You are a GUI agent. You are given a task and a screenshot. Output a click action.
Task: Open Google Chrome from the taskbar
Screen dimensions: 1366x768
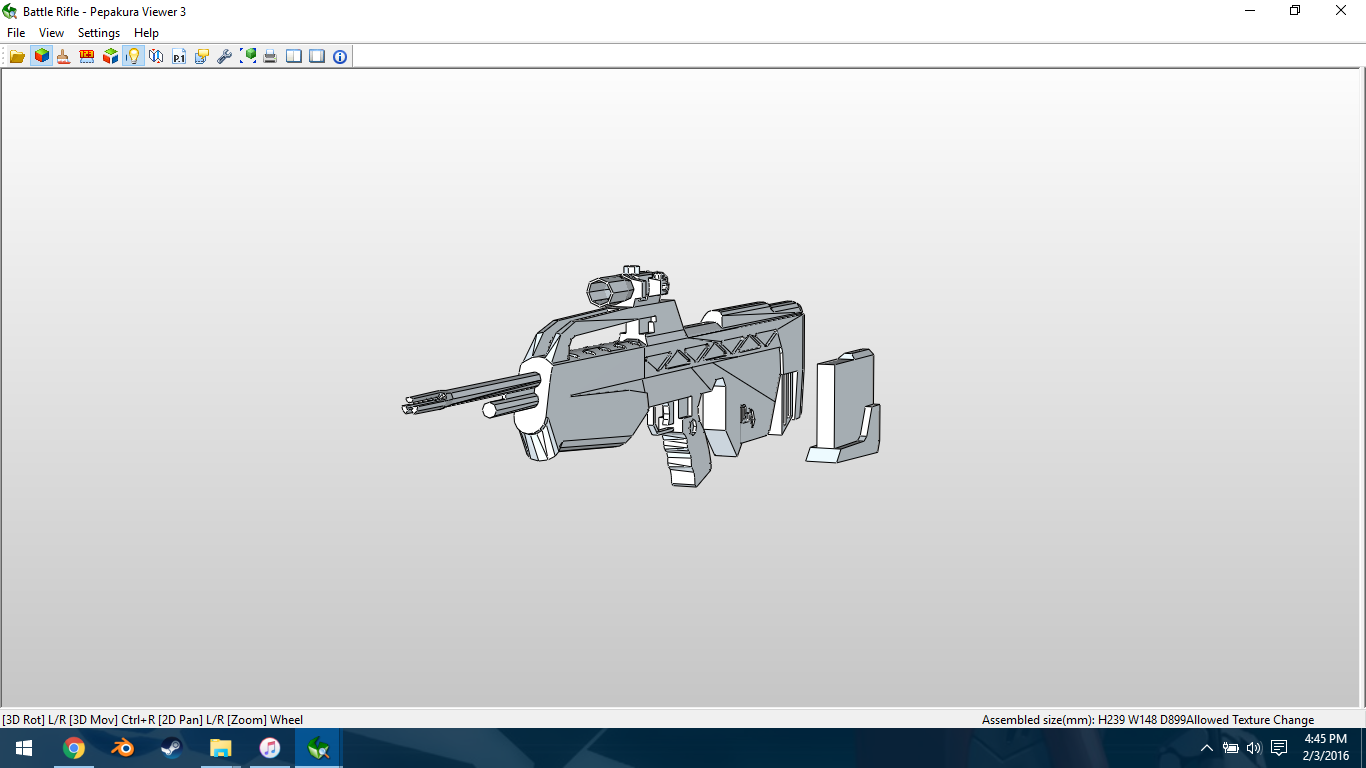74,748
